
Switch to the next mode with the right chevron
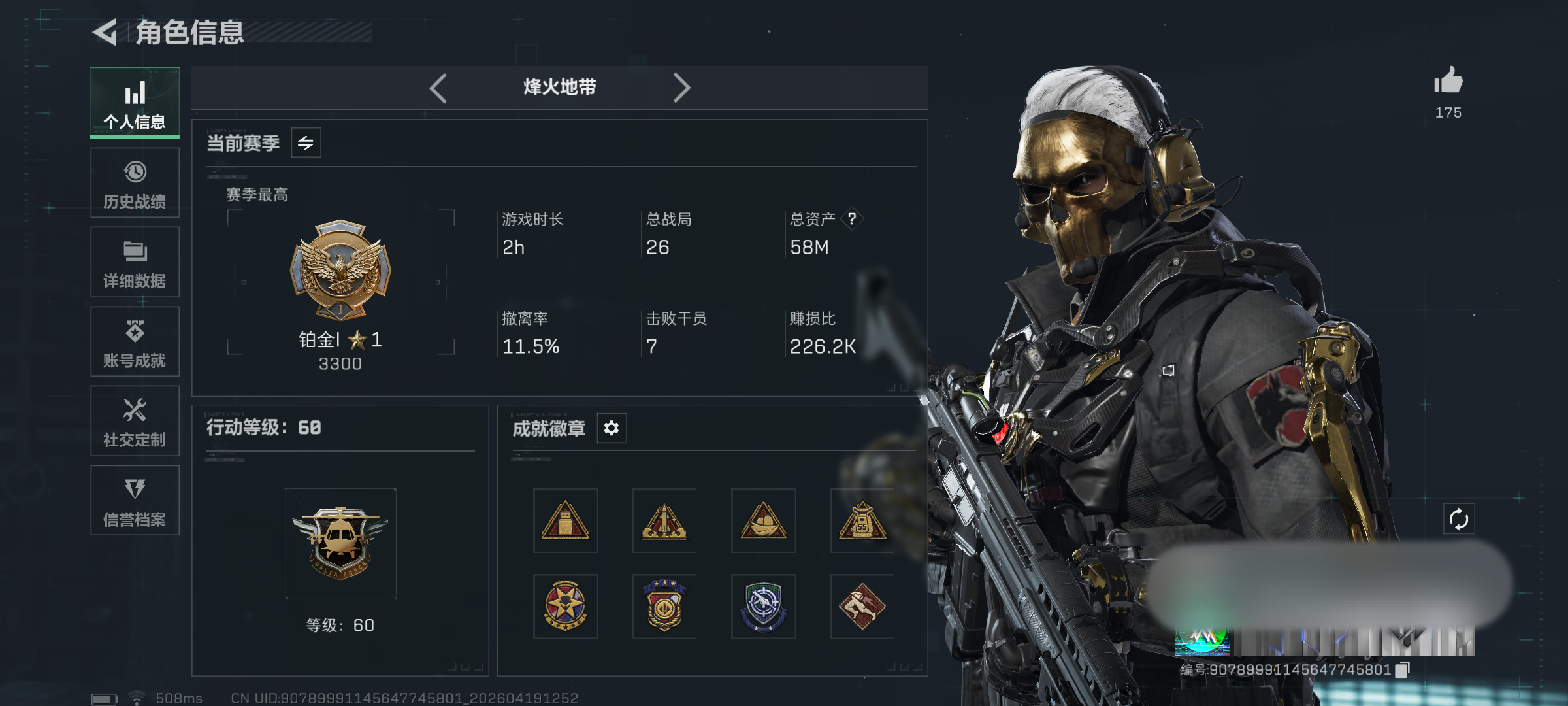(x=681, y=88)
